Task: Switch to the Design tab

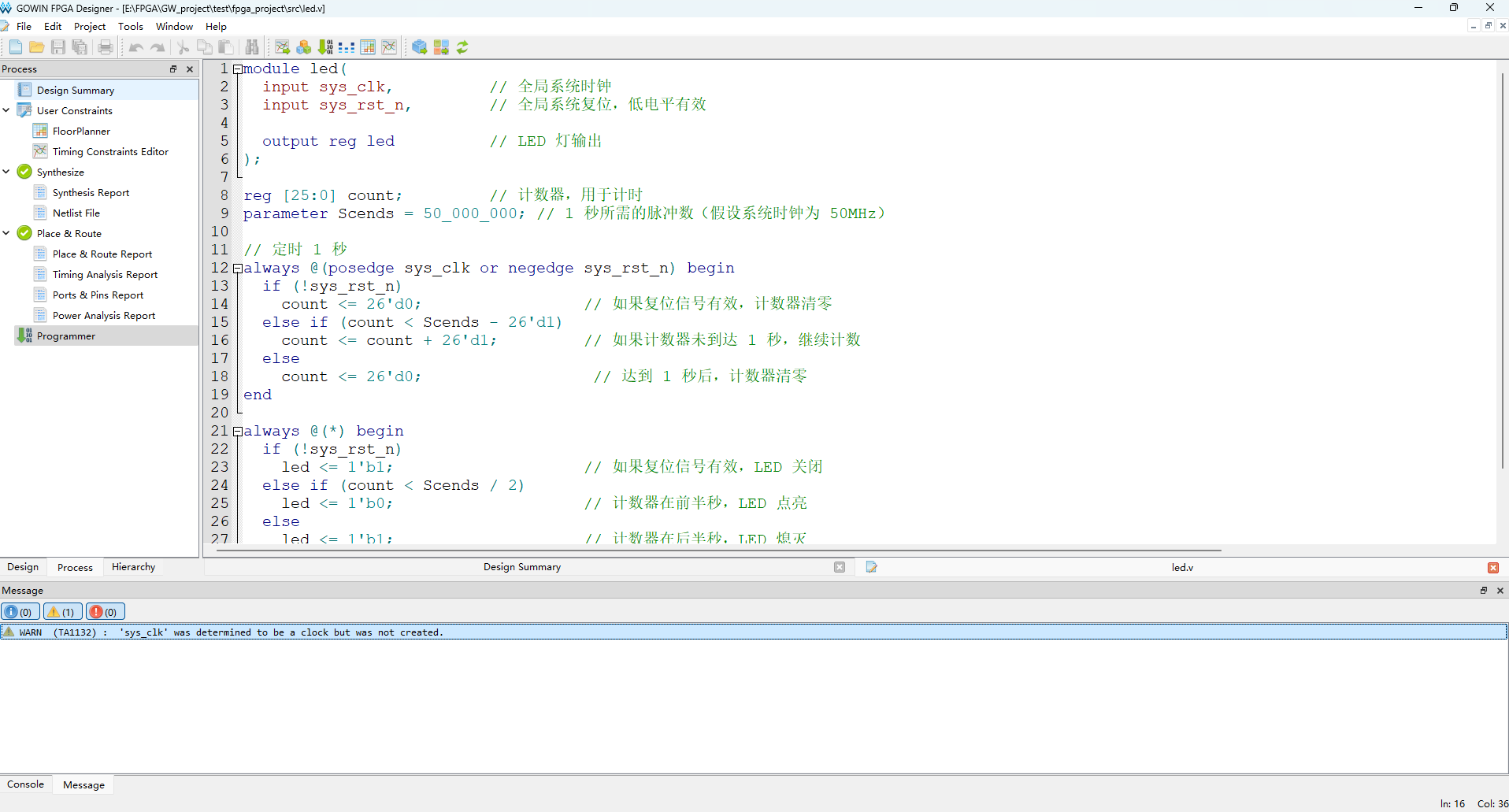Action: tap(23, 567)
